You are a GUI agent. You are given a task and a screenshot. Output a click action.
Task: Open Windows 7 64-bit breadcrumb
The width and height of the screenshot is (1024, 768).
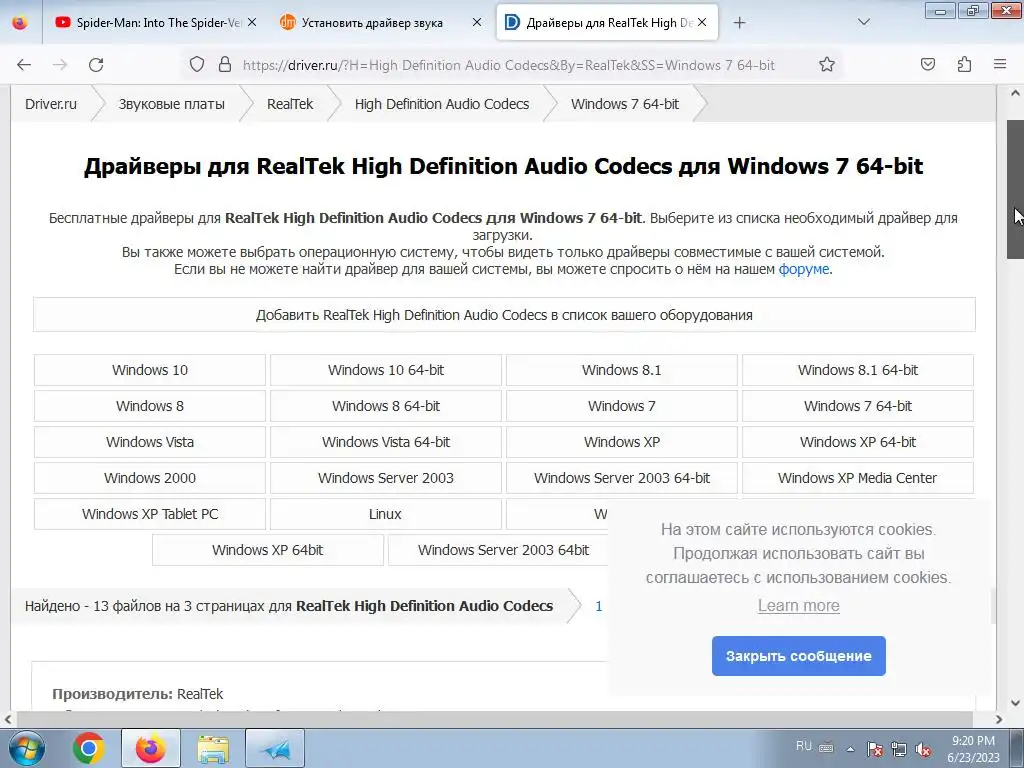pos(625,104)
